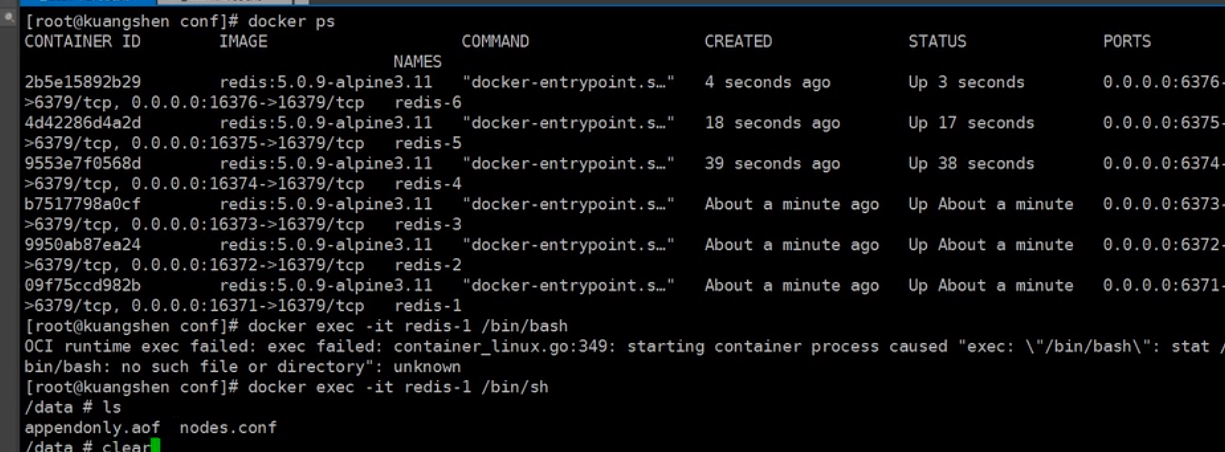
Task: Click the redis-4 container name
Action: 428,184
